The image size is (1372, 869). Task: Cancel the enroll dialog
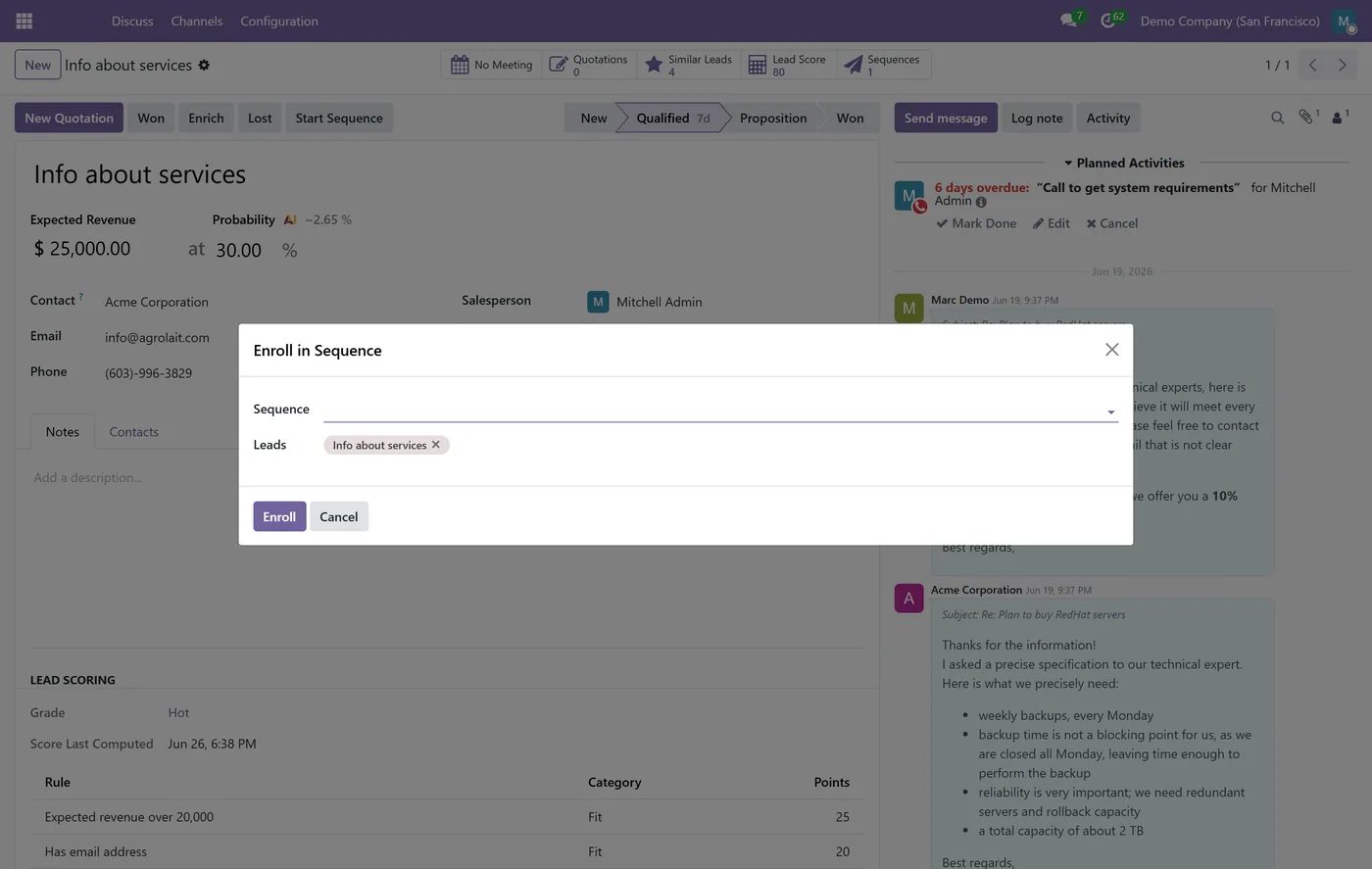click(339, 516)
